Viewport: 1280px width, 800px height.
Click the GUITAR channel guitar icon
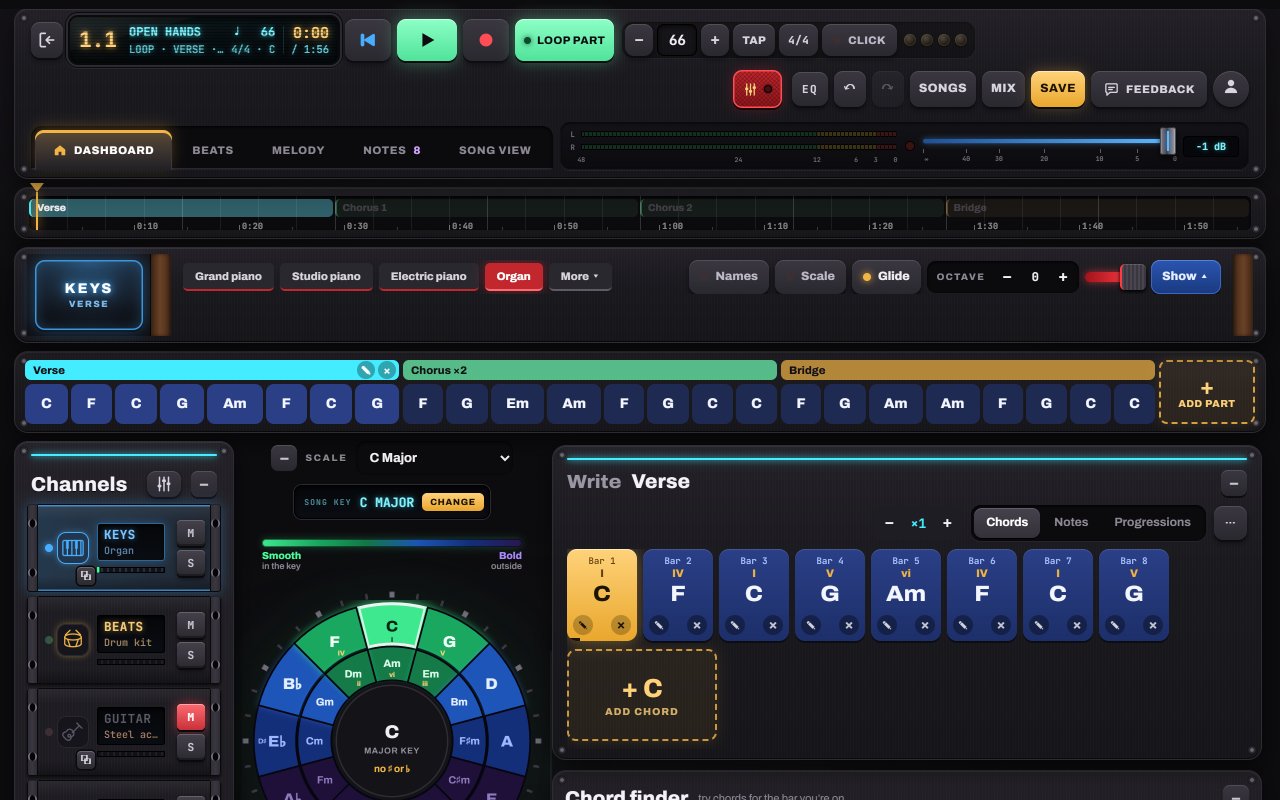tap(72, 732)
